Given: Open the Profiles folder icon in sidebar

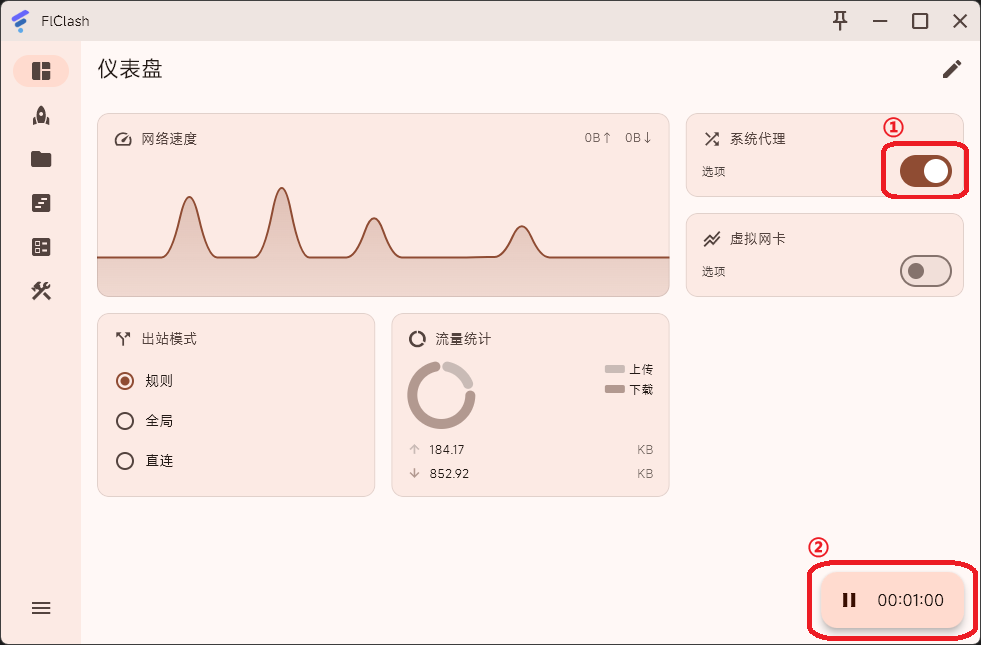Looking at the screenshot, I should pos(41,159).
